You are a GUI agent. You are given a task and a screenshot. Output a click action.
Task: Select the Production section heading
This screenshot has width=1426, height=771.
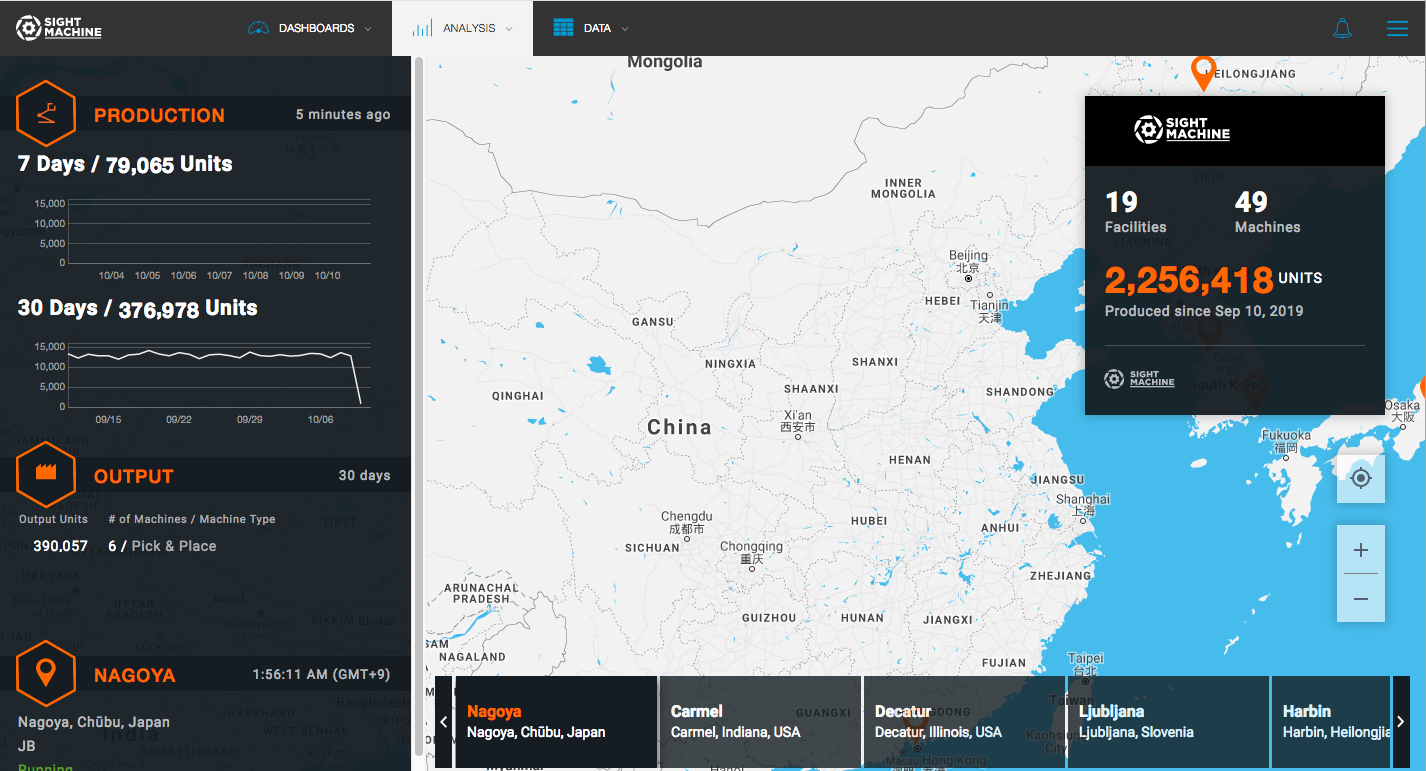click(x=159, y=115)
